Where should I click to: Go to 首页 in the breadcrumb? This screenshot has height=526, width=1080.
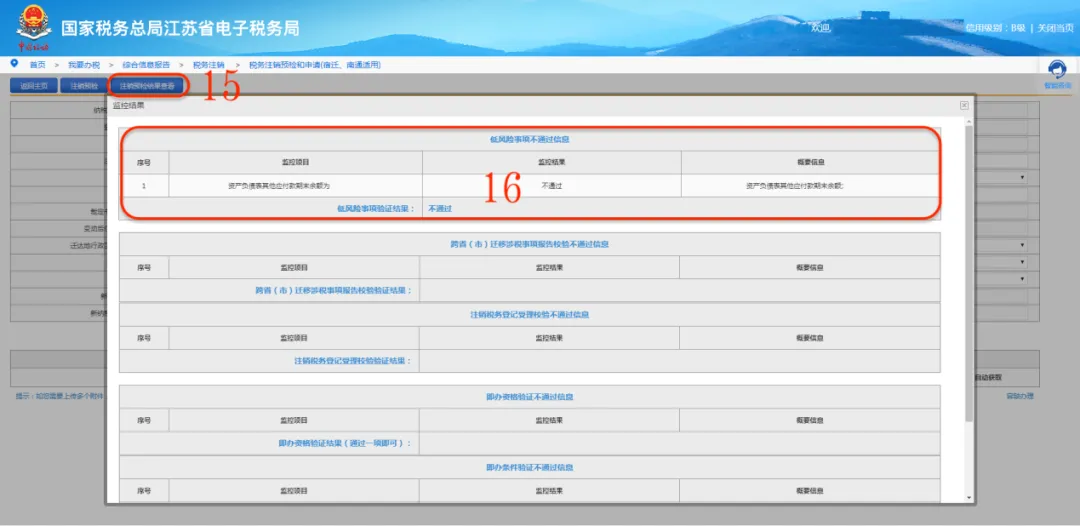[37, 65]
